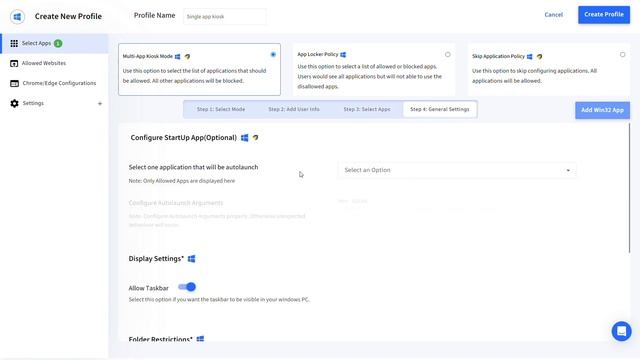640x360 pixels.
Task: Click Windows icon beside App Locker Policy
Action: 343,54
